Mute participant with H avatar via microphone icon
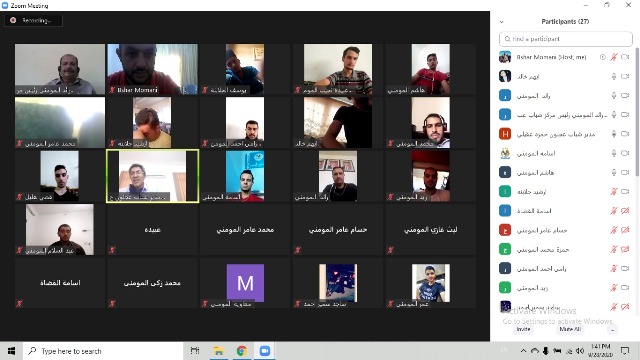The height and width of the screenshot is (360, 640). click(613, 134)
